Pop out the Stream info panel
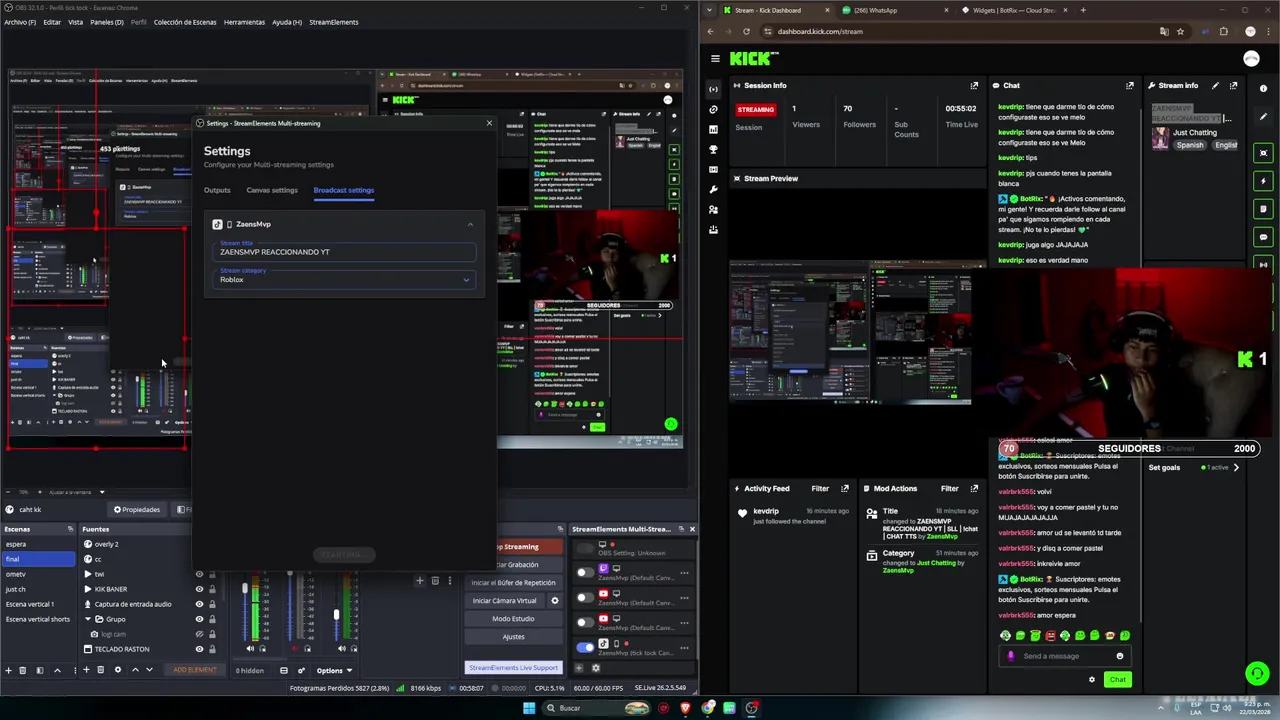 (x=1233, y=85)
